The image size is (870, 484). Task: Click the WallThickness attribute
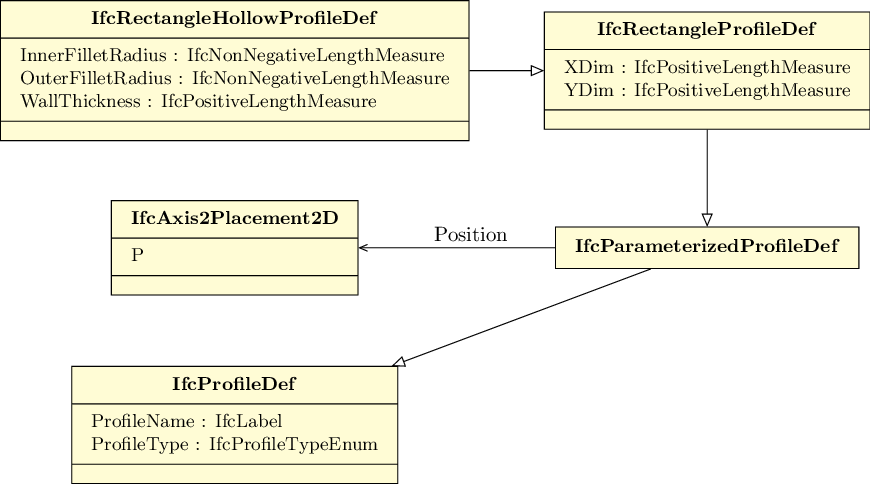198,101
